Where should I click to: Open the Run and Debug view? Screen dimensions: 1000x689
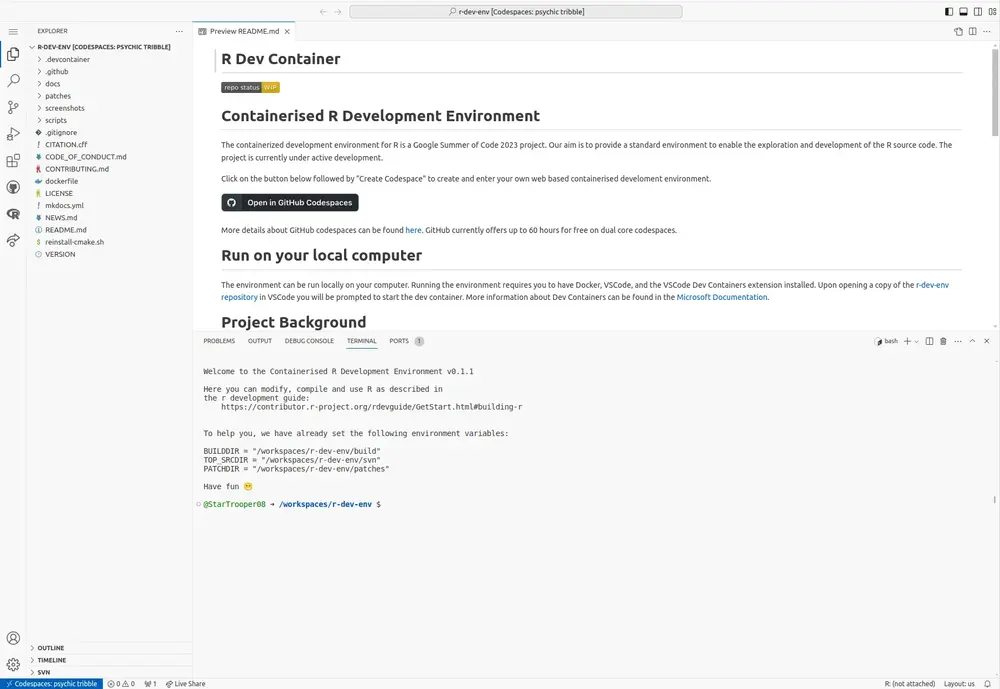[x=12, y=133]
